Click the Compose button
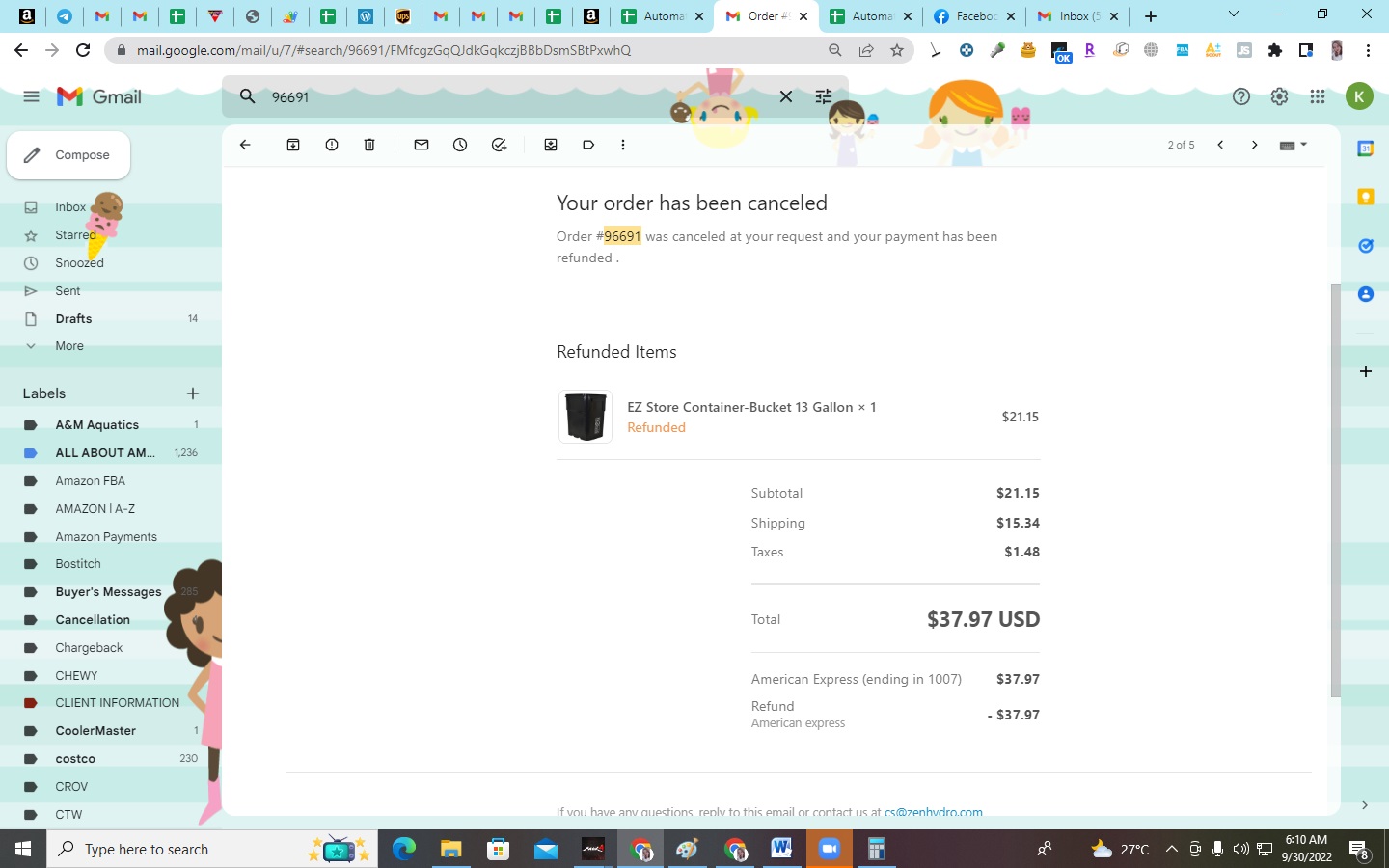 [x=68, y=155]
